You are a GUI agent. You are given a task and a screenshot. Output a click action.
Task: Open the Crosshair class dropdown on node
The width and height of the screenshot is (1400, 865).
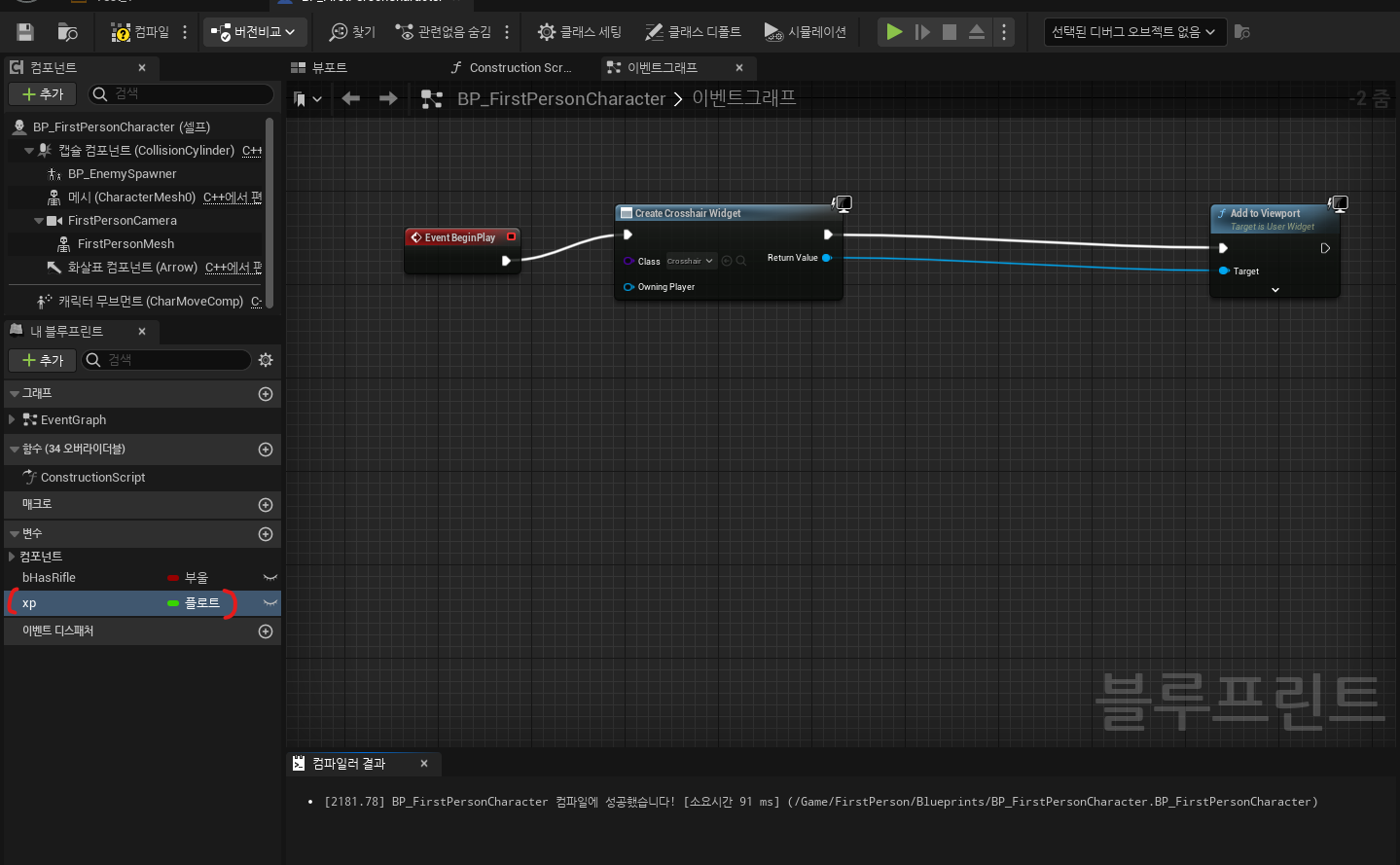691,261
